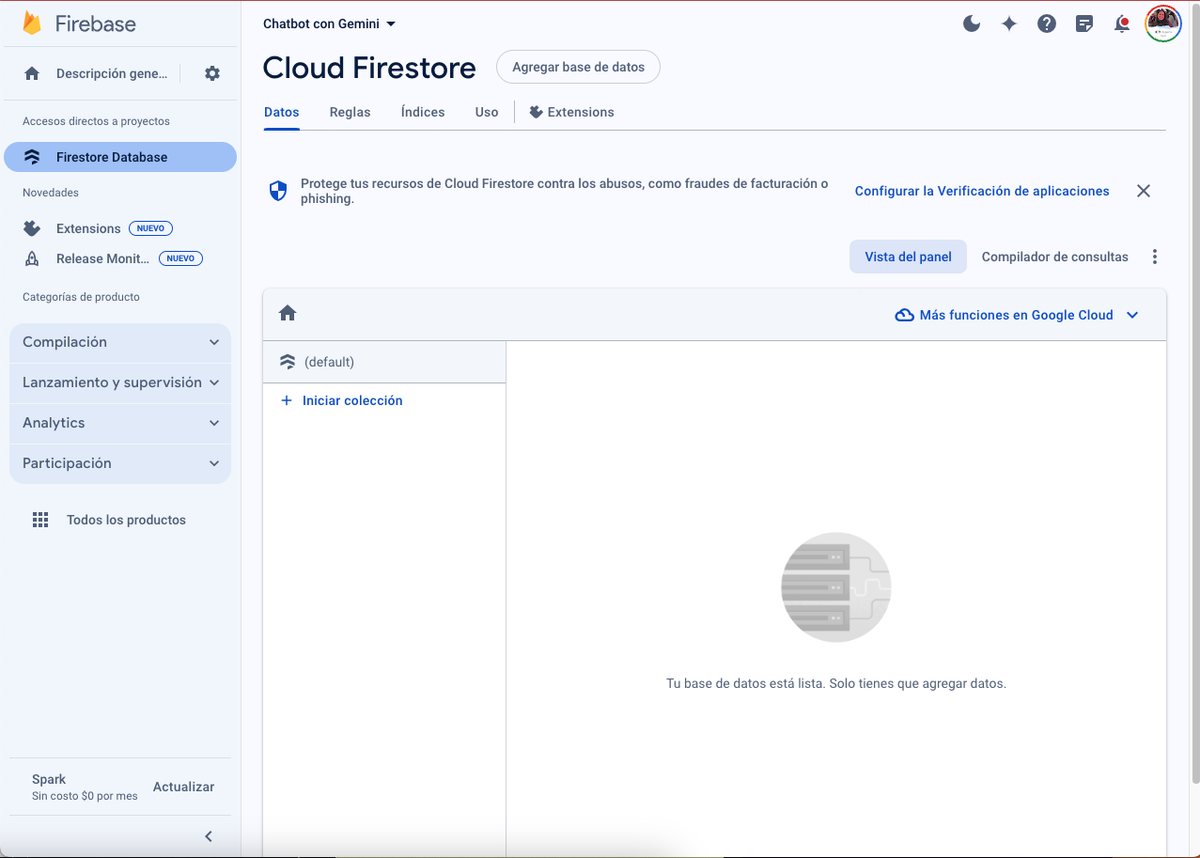Click the plus icon for Iniciar colección
Image resolution: width=1200 pixels, height=858 pixels.
tap(286, 400)
